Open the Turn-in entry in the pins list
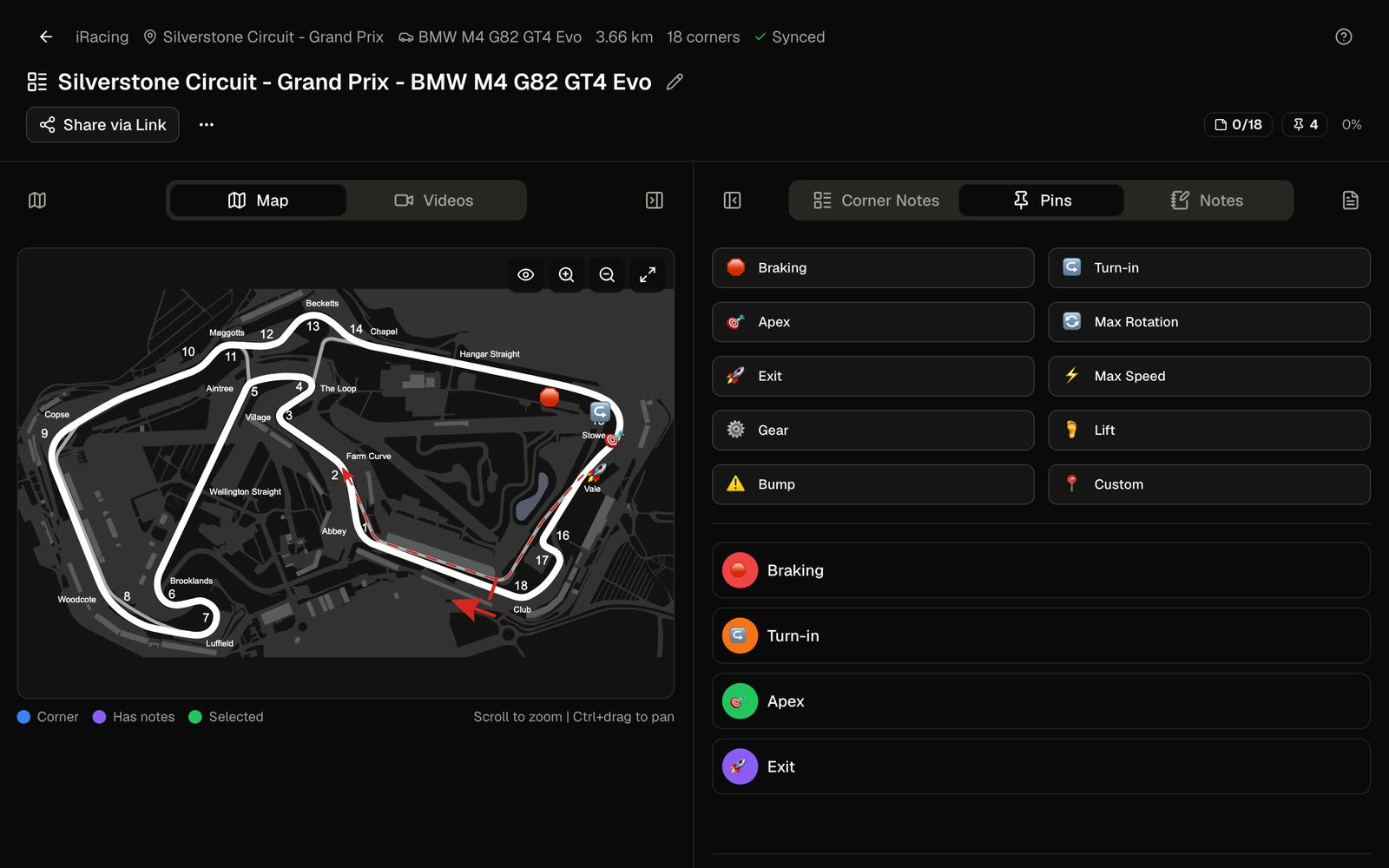Viewport: 1389px width, 868px height. click(x=1041, y=635)
